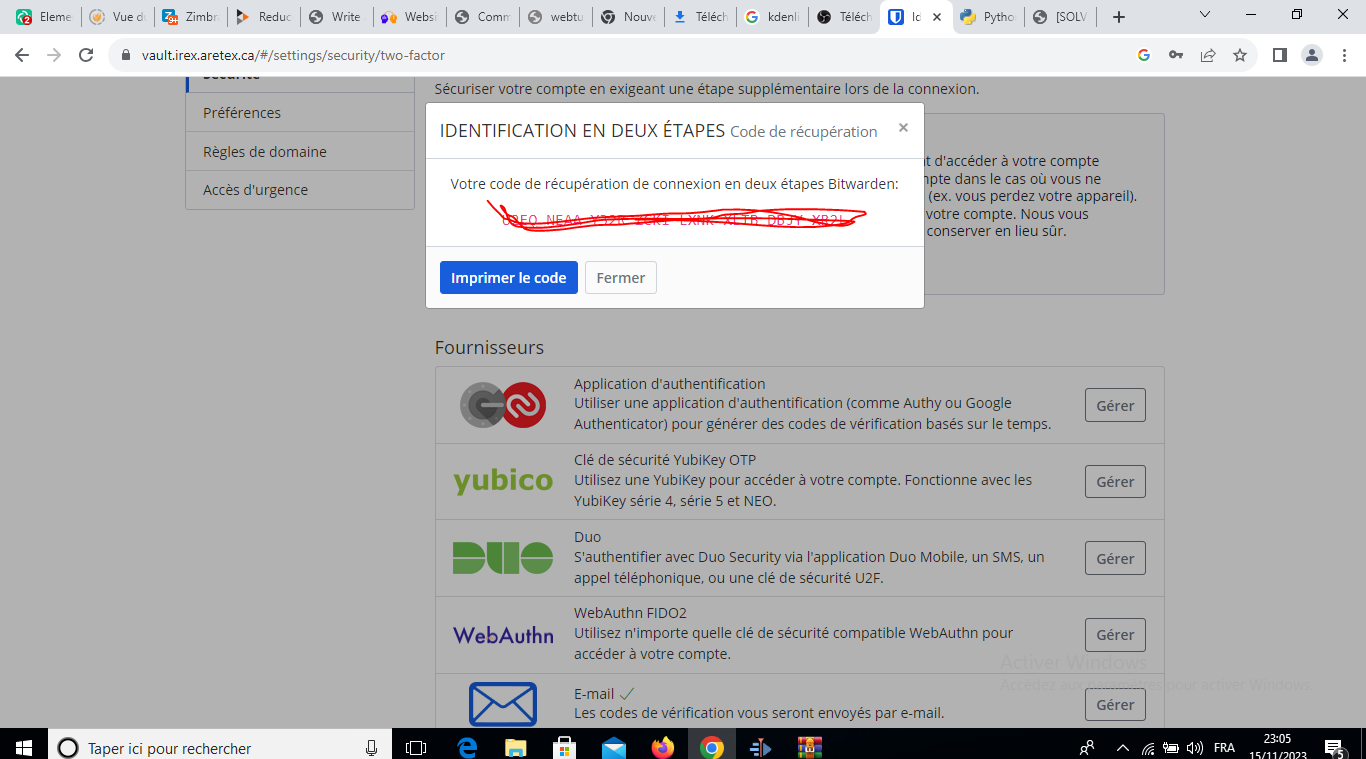This screenshot has width=1366, height=759.
Task: Click Gérer for the E-mail provider
Action: (x=1115, y=704)
